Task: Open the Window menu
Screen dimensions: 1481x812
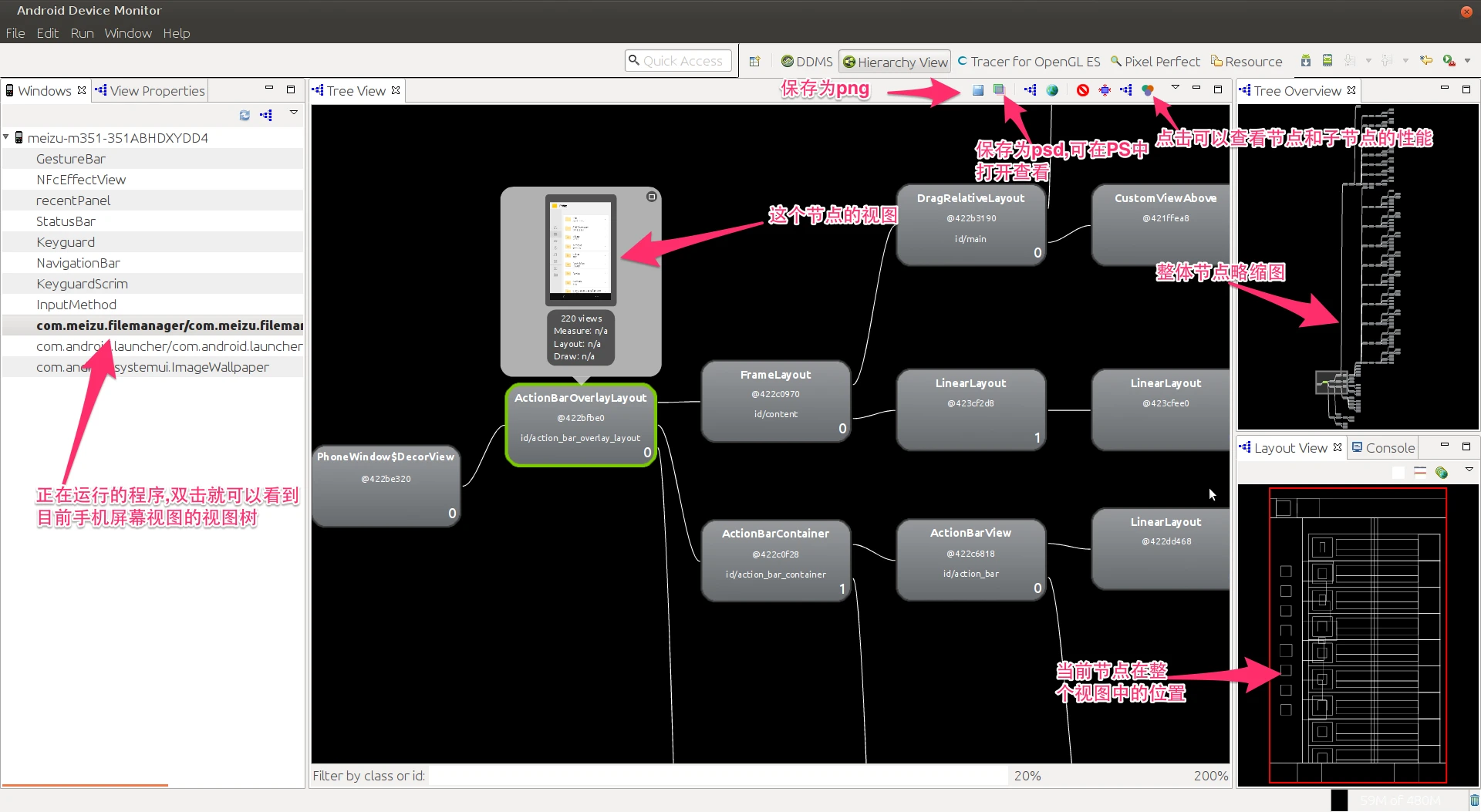Action: click(x=127, y=33)
